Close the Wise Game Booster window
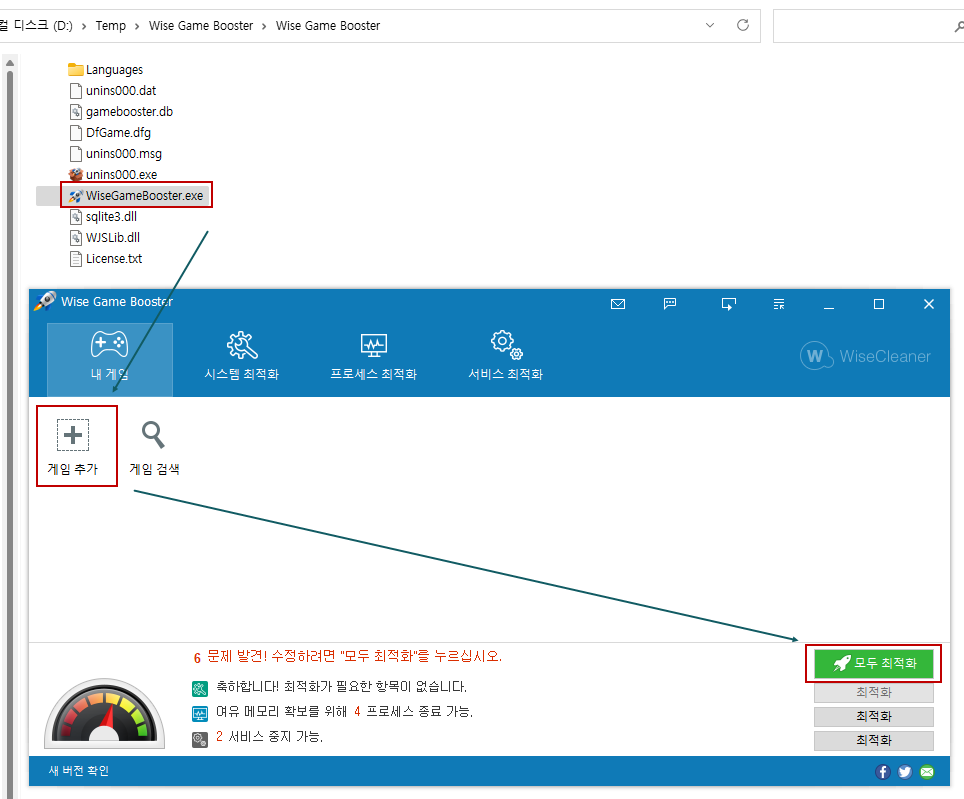 pyautogui.click(x=928, y=304)
